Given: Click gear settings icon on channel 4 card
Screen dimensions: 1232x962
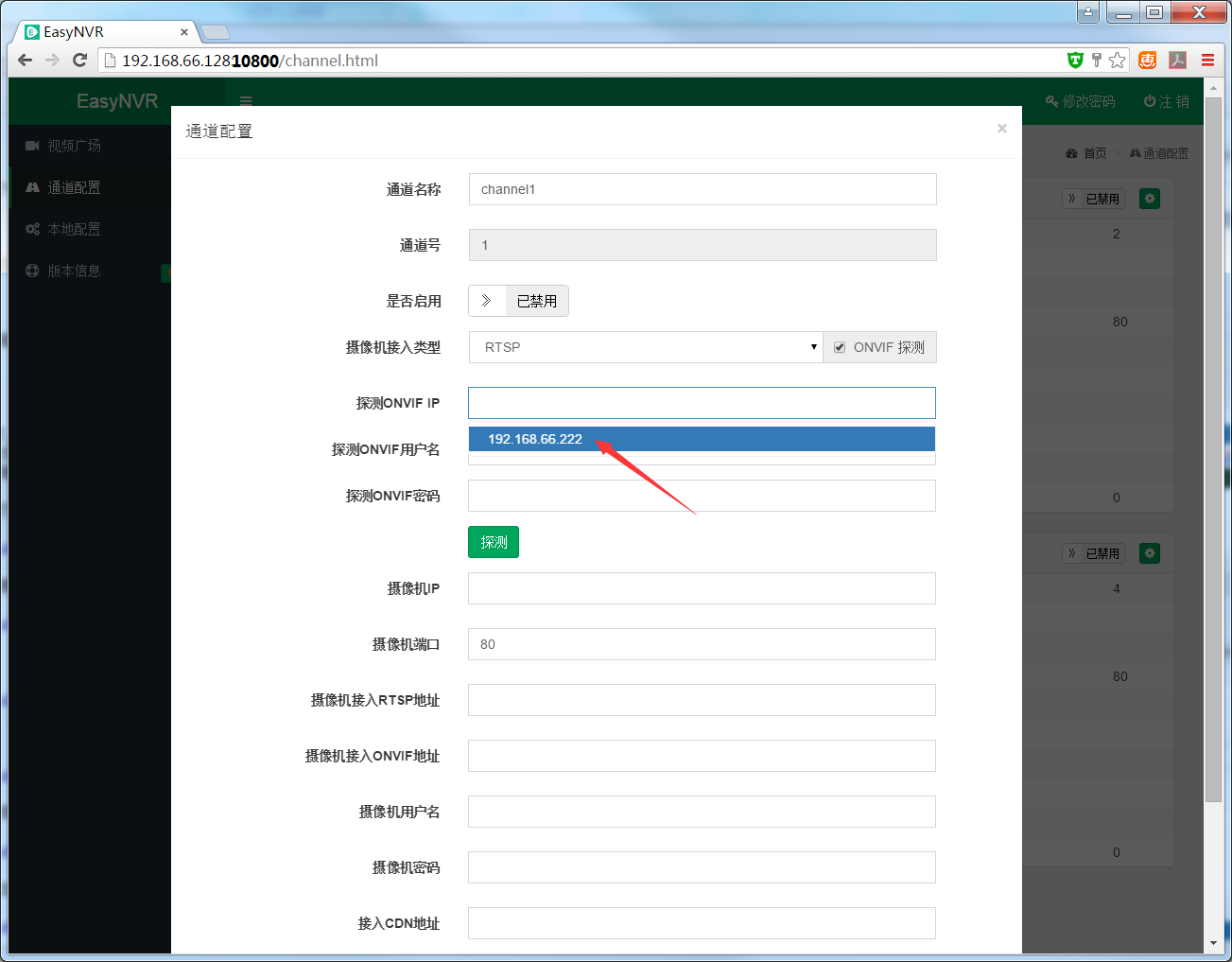Looking at the screenshot, I should pyautogui.click(x=1150, y=553).
